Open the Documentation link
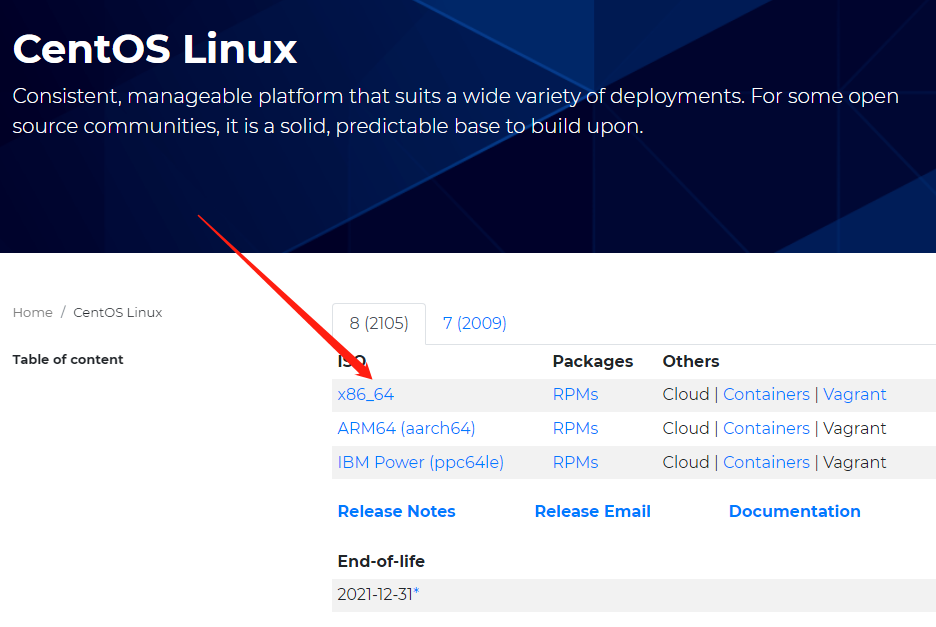The height and width of the screenshot is (627, 936). click(795, 512)
